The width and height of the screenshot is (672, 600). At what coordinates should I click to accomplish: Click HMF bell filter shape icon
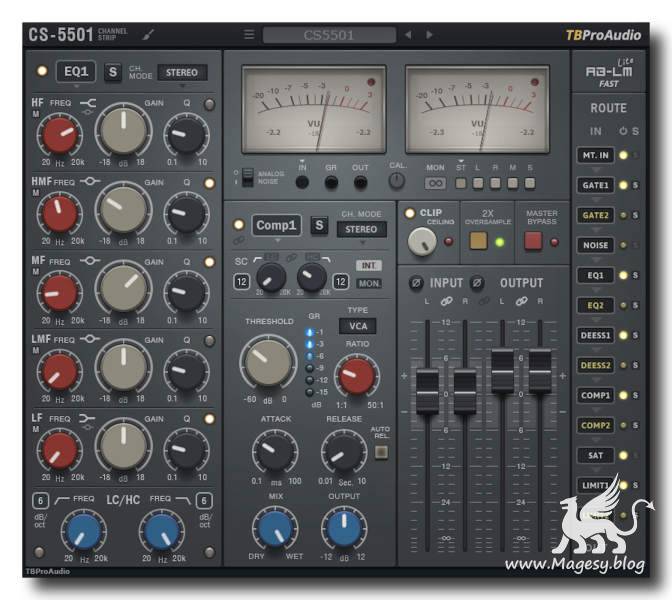click(90, 181)
